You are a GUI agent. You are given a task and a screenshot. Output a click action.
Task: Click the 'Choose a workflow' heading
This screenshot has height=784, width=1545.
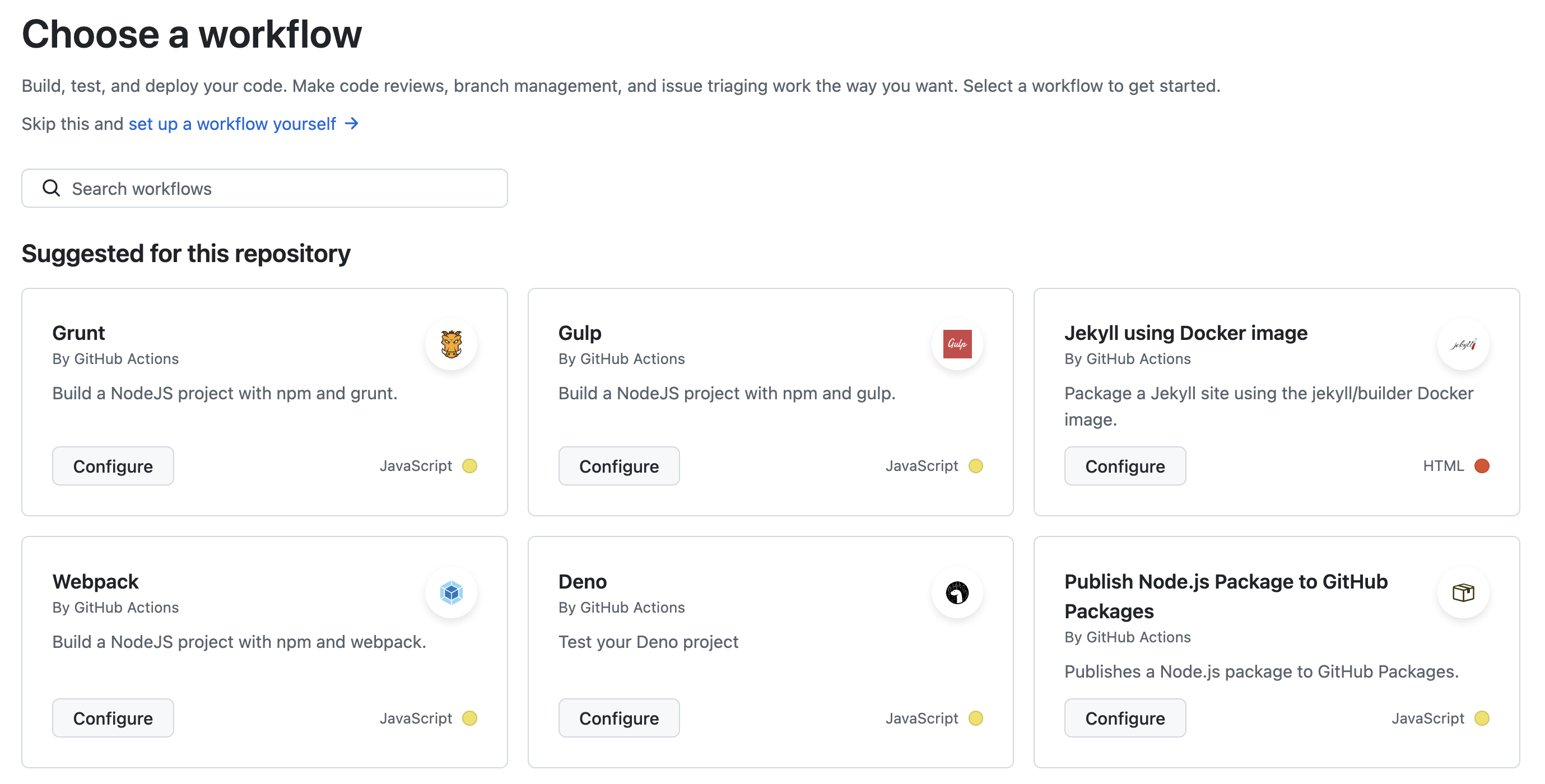point(192,34)
